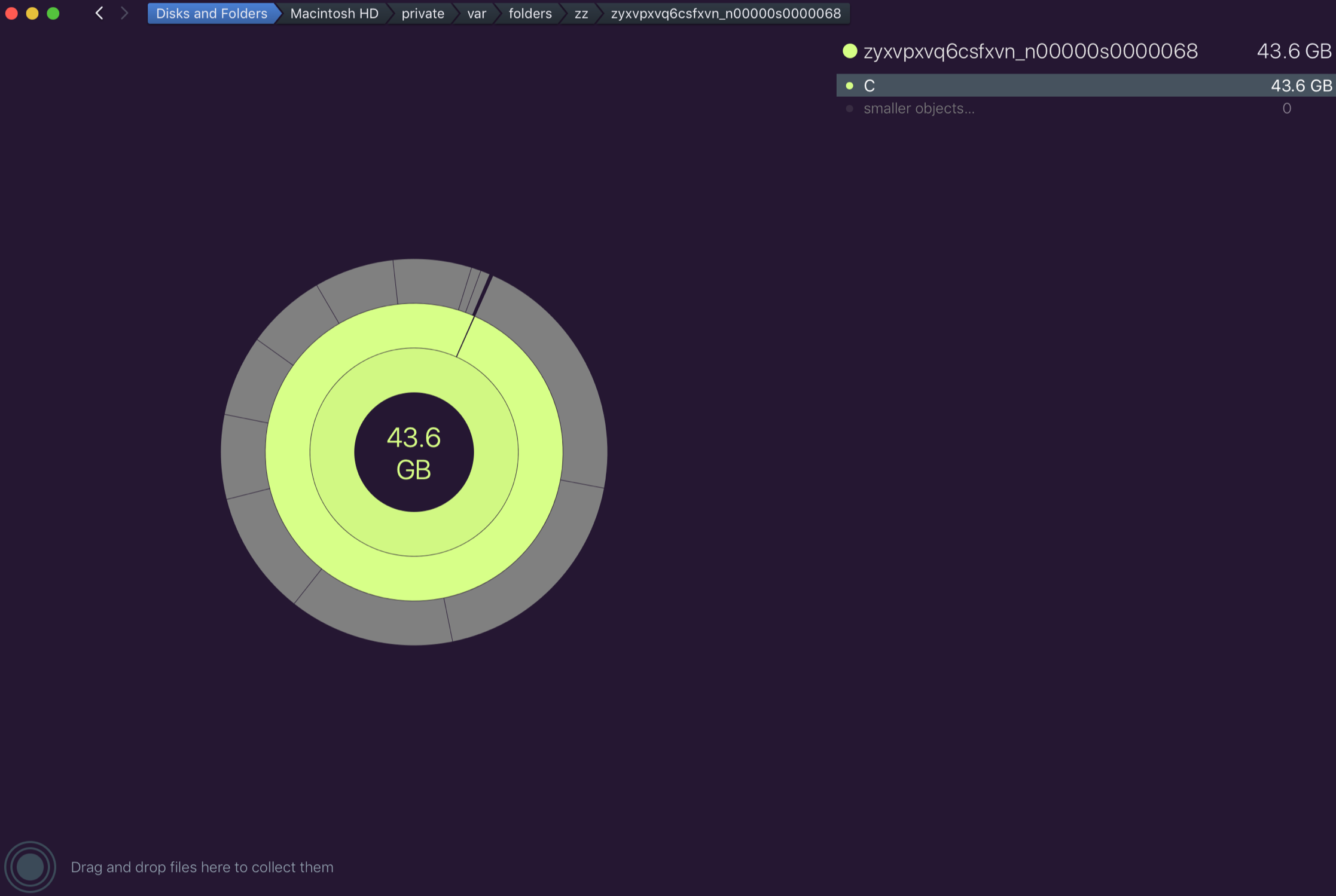
Task: Select the var breadcrumb segment
Action: tap(476, 13)
